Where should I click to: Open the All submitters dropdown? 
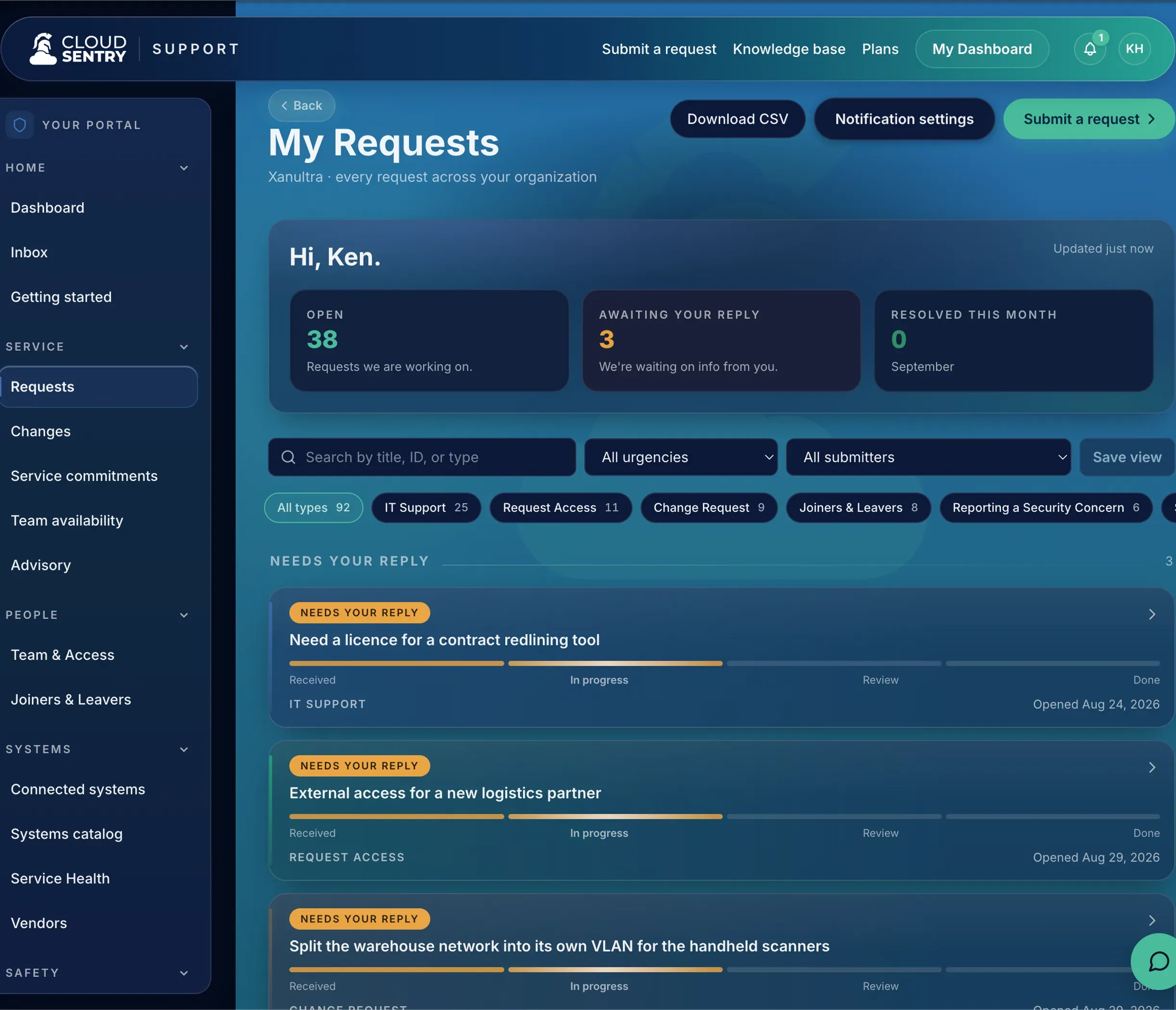tap(928, 457)
